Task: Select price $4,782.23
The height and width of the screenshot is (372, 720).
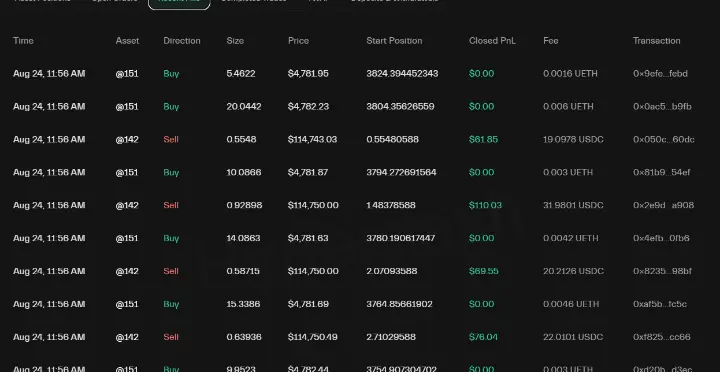Action: tap(308, 107)
